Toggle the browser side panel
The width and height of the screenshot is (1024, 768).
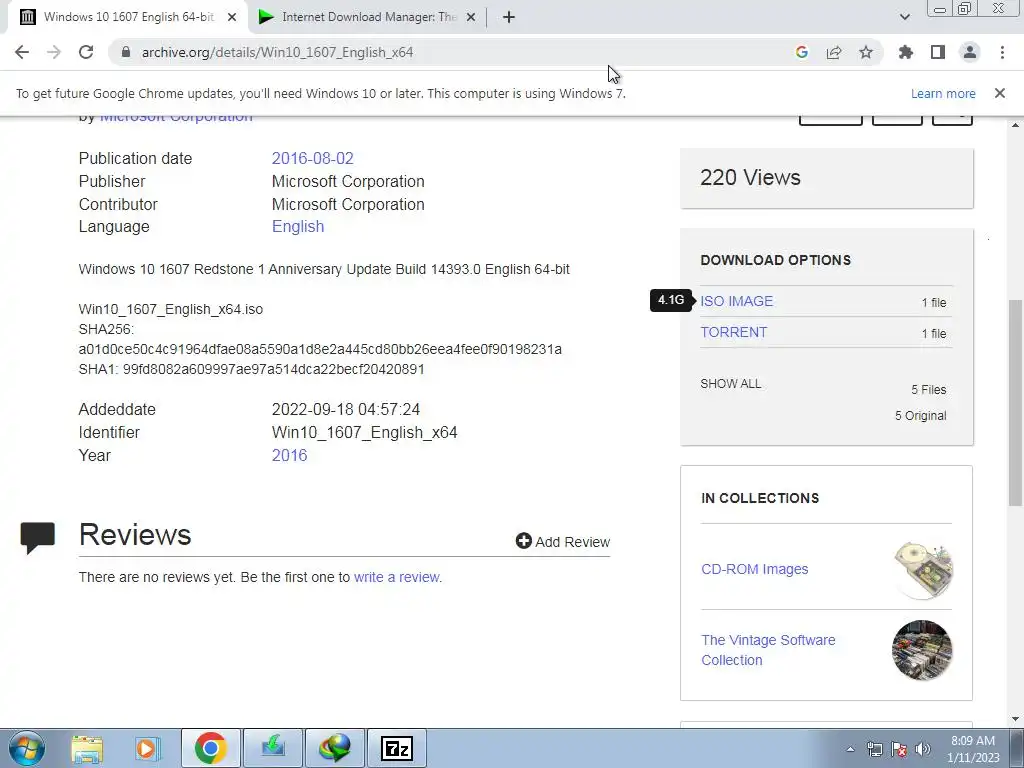pos(938,52)
